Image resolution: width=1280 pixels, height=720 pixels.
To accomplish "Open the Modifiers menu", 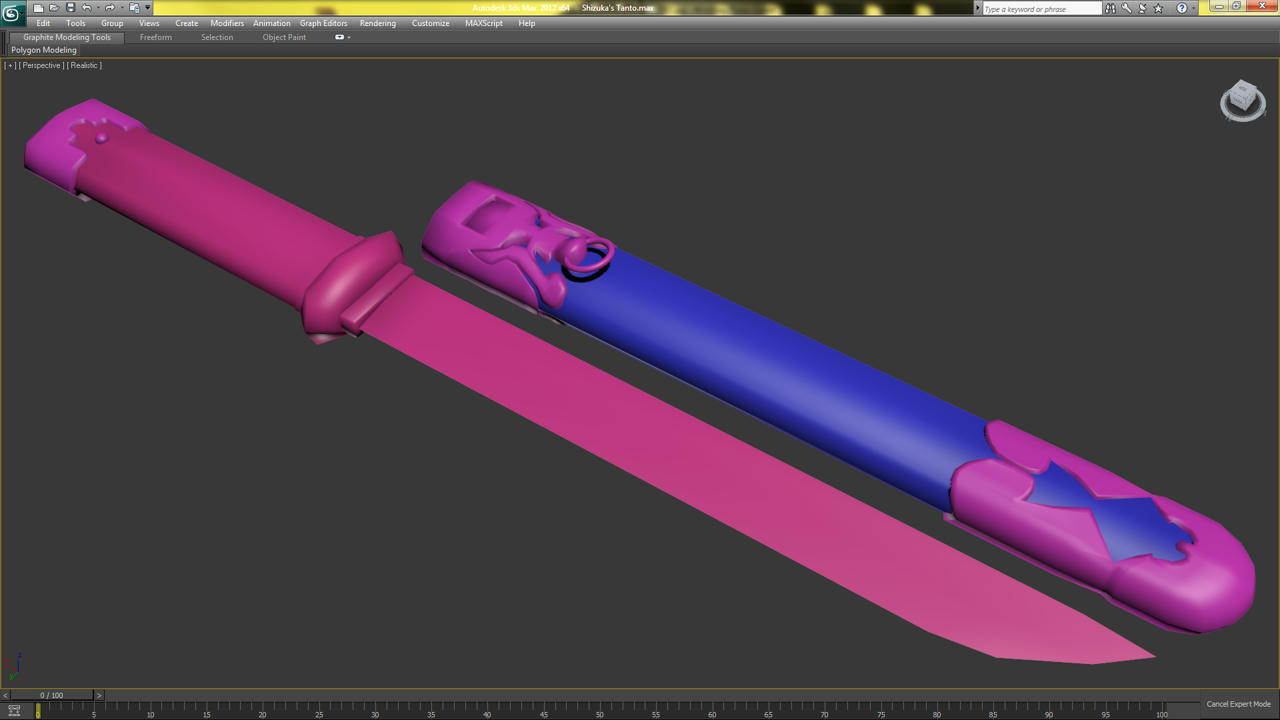I will pyautogui.click(x=227, y=23).
